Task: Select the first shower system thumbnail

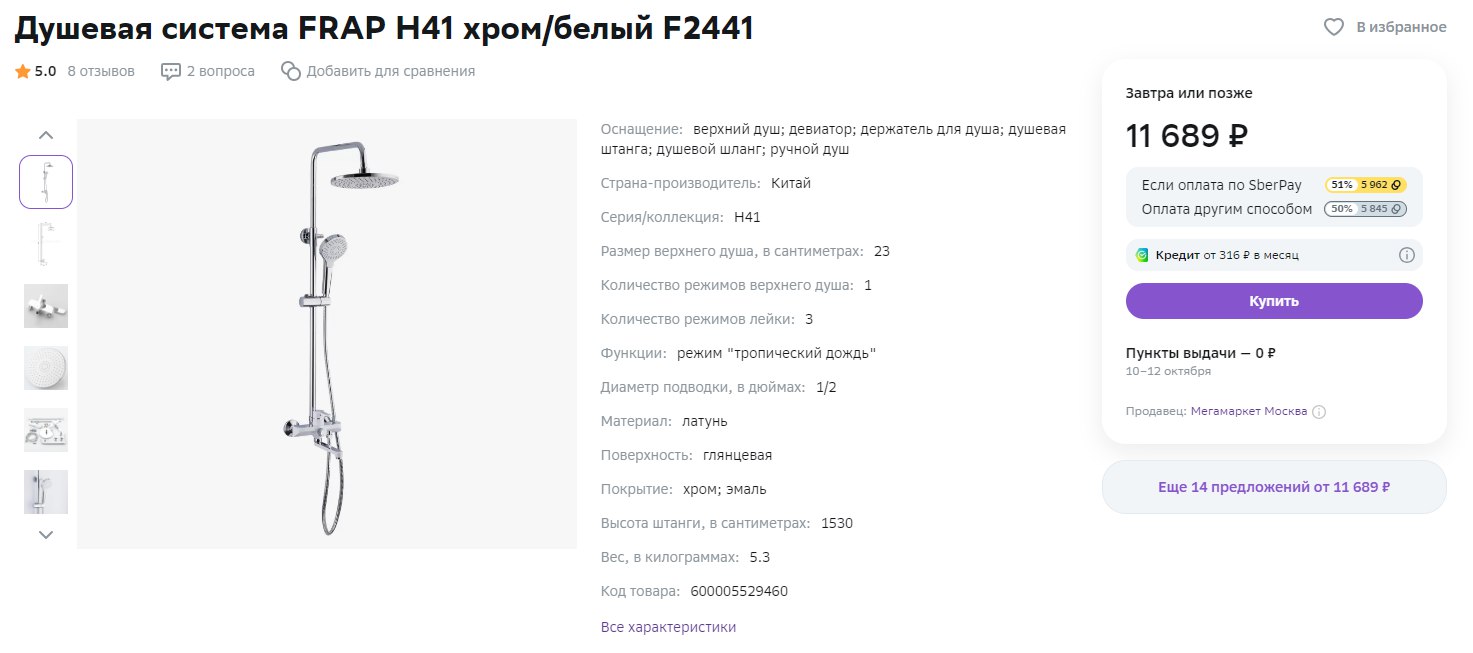Action: (46, 182)
